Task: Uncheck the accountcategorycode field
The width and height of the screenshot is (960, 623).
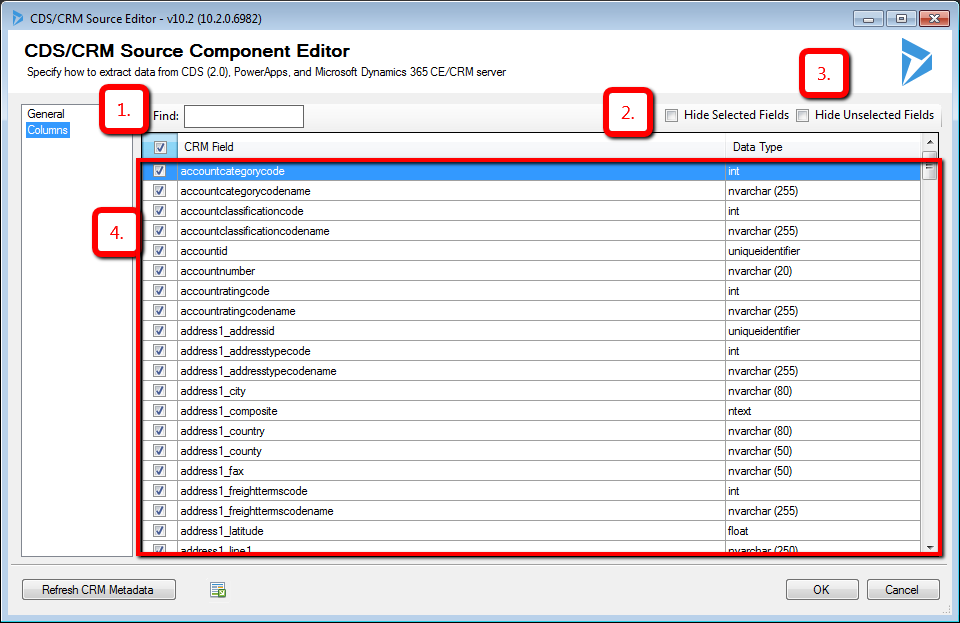Action: click(x=159, y=171)
